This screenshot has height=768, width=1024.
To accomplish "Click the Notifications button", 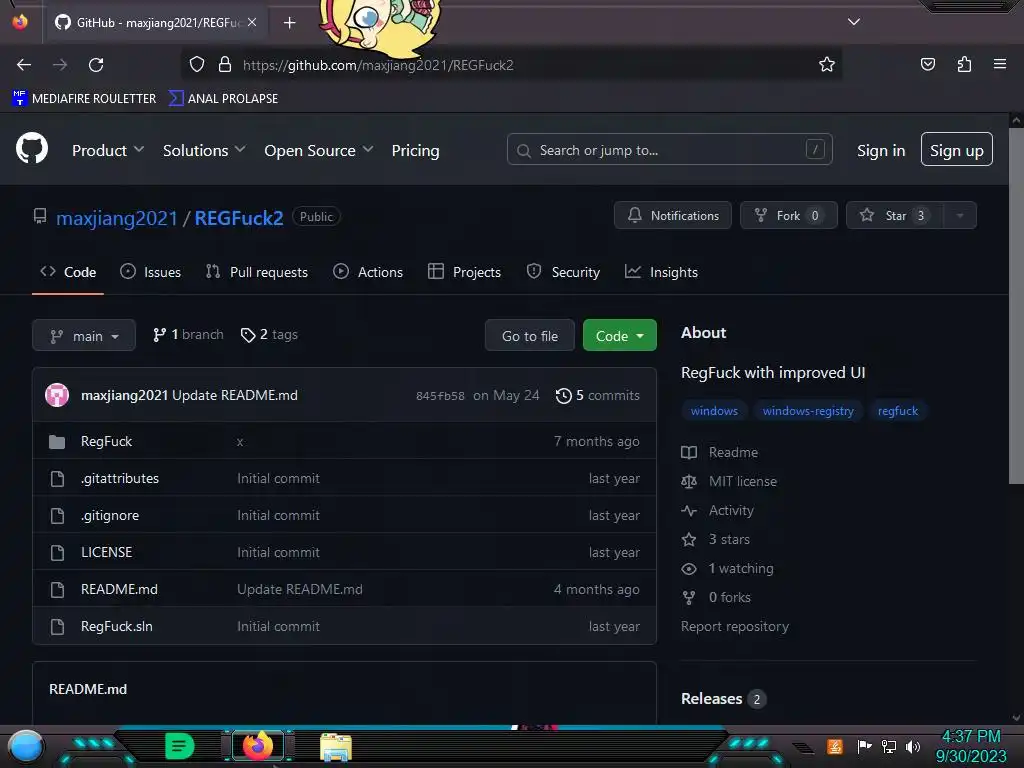I will [673, 216].
